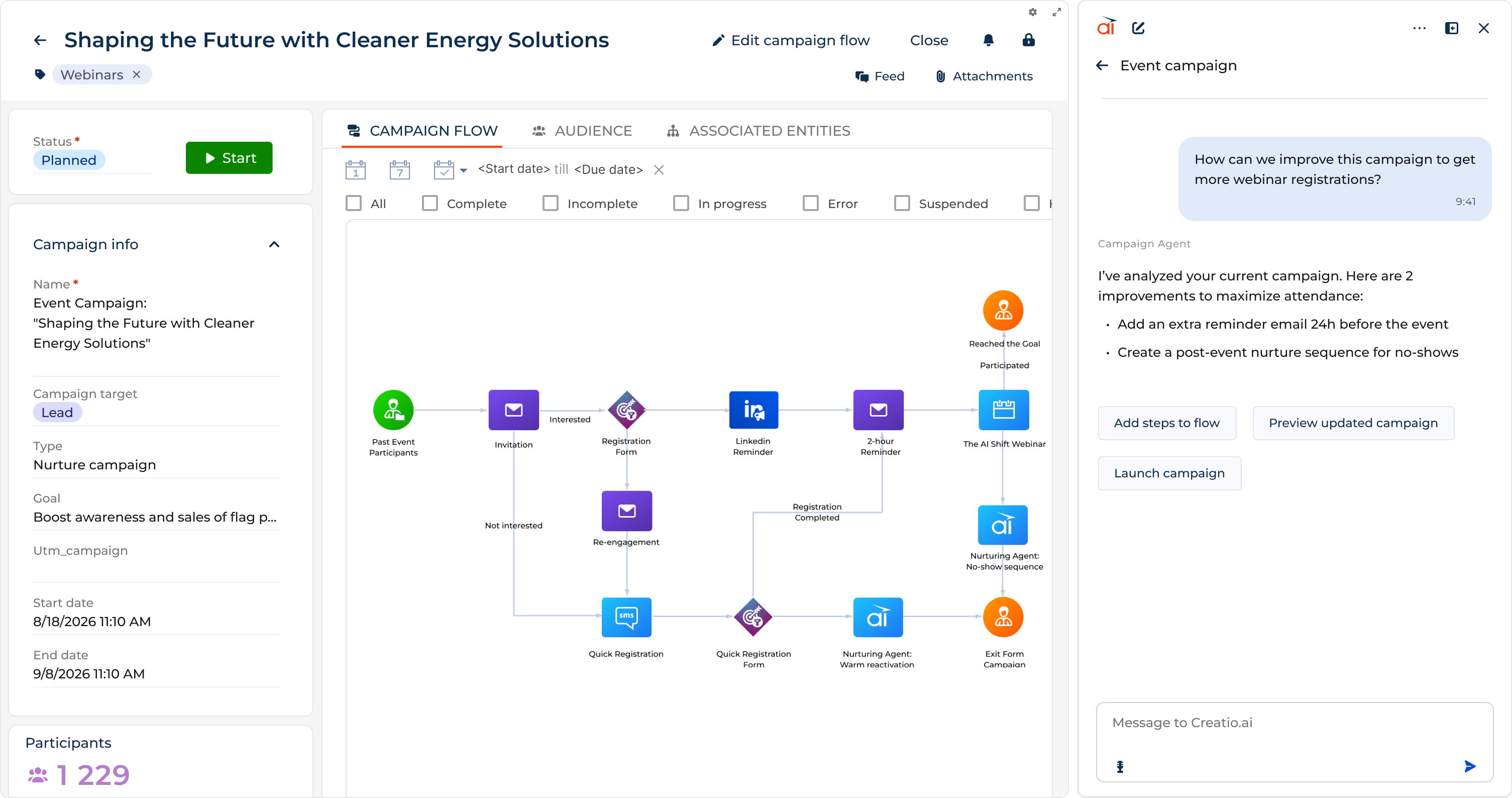Screen dimensions: 1512x798
Task: Start a new chat with the compose icon
Action: 1139,28
